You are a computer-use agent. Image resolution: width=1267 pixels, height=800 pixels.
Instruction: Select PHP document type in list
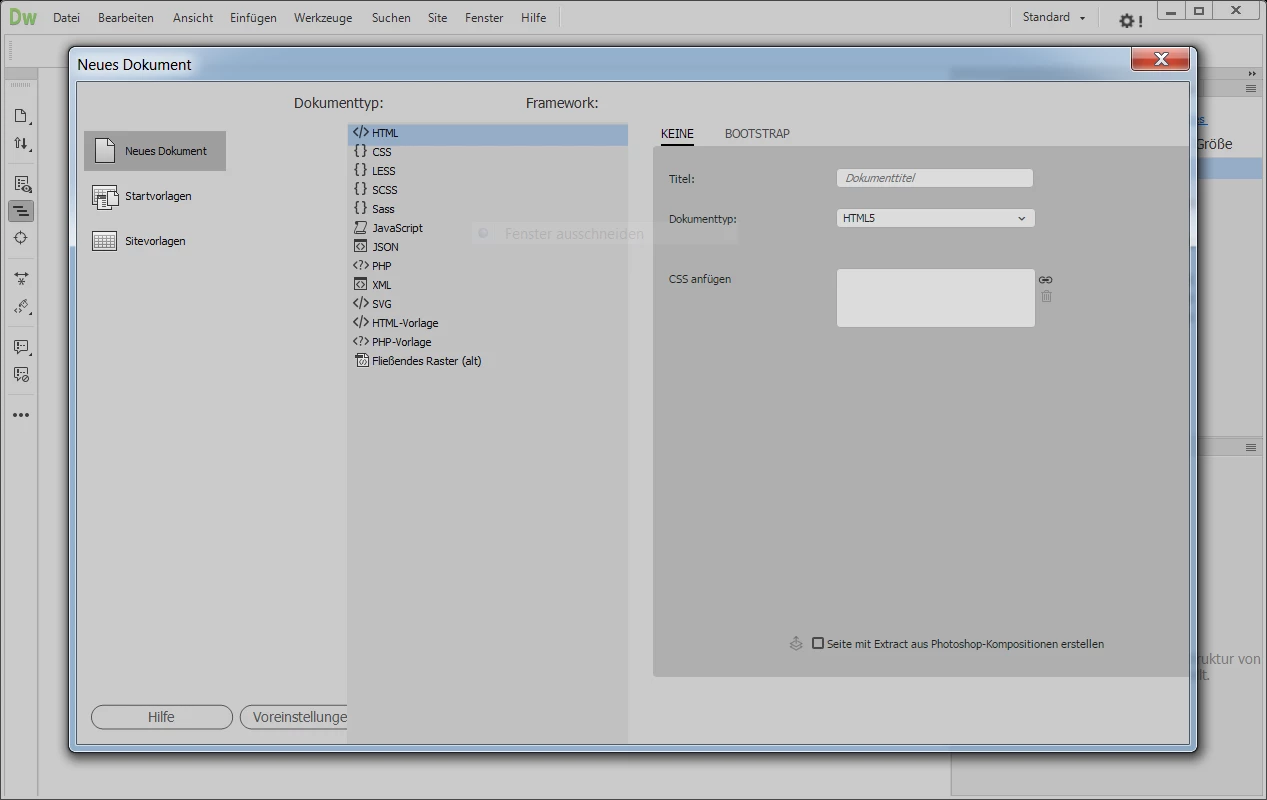pyautogui.click(x=488, y=266)
